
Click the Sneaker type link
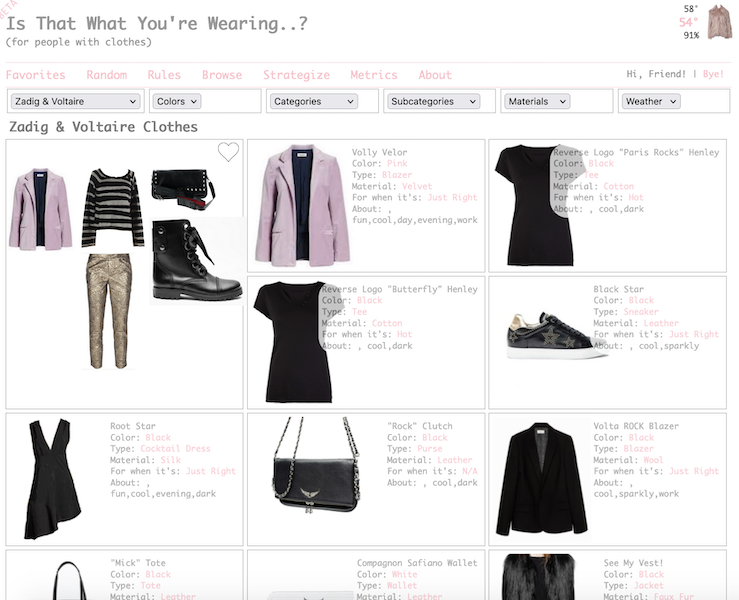coord(641,312)
